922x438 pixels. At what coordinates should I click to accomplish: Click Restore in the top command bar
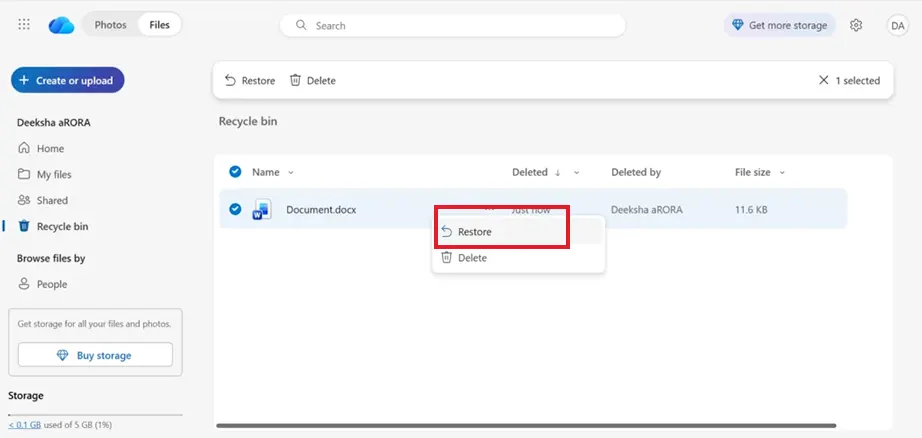click(250, 81)
